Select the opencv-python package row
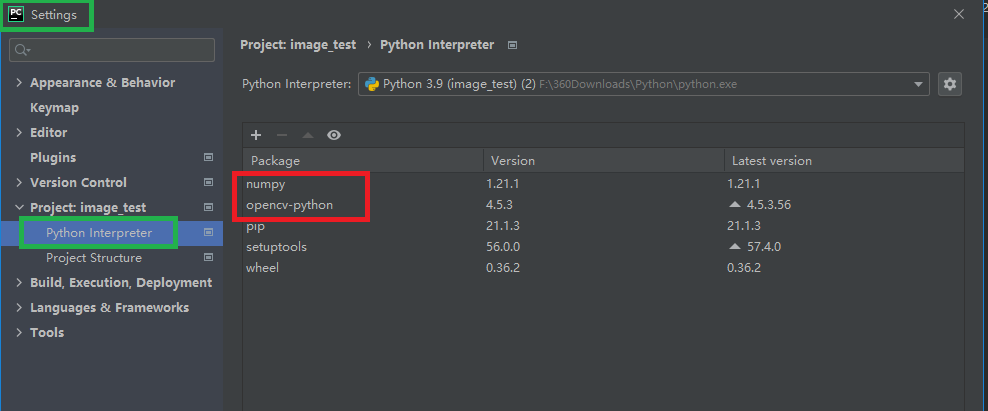This screenshot has height=411, width=988. point(290,205)
